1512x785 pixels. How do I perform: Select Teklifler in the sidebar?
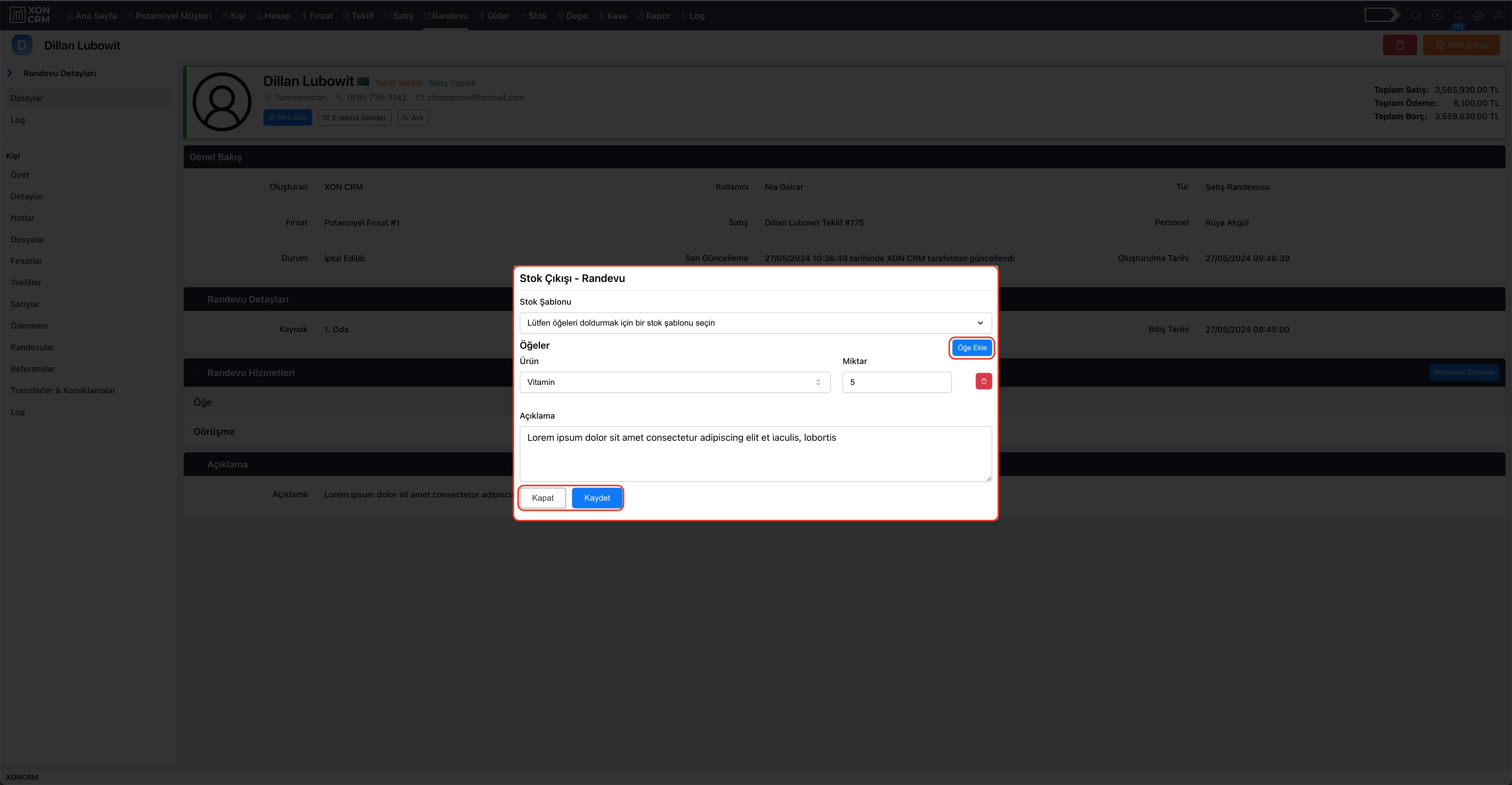pyautogui.click(x=26, y=283)
